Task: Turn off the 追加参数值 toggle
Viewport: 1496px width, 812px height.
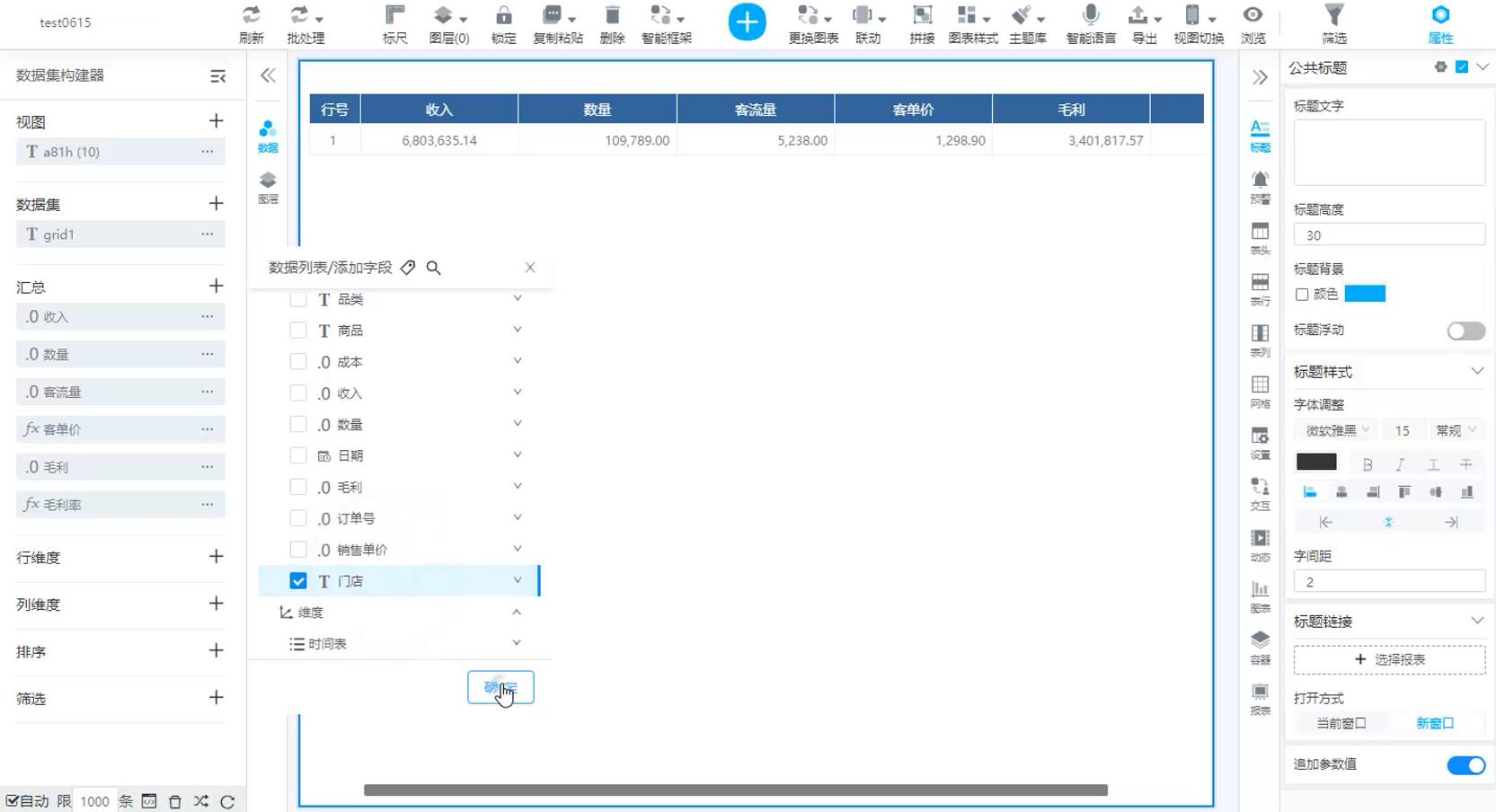Action: coord(1465,765)
